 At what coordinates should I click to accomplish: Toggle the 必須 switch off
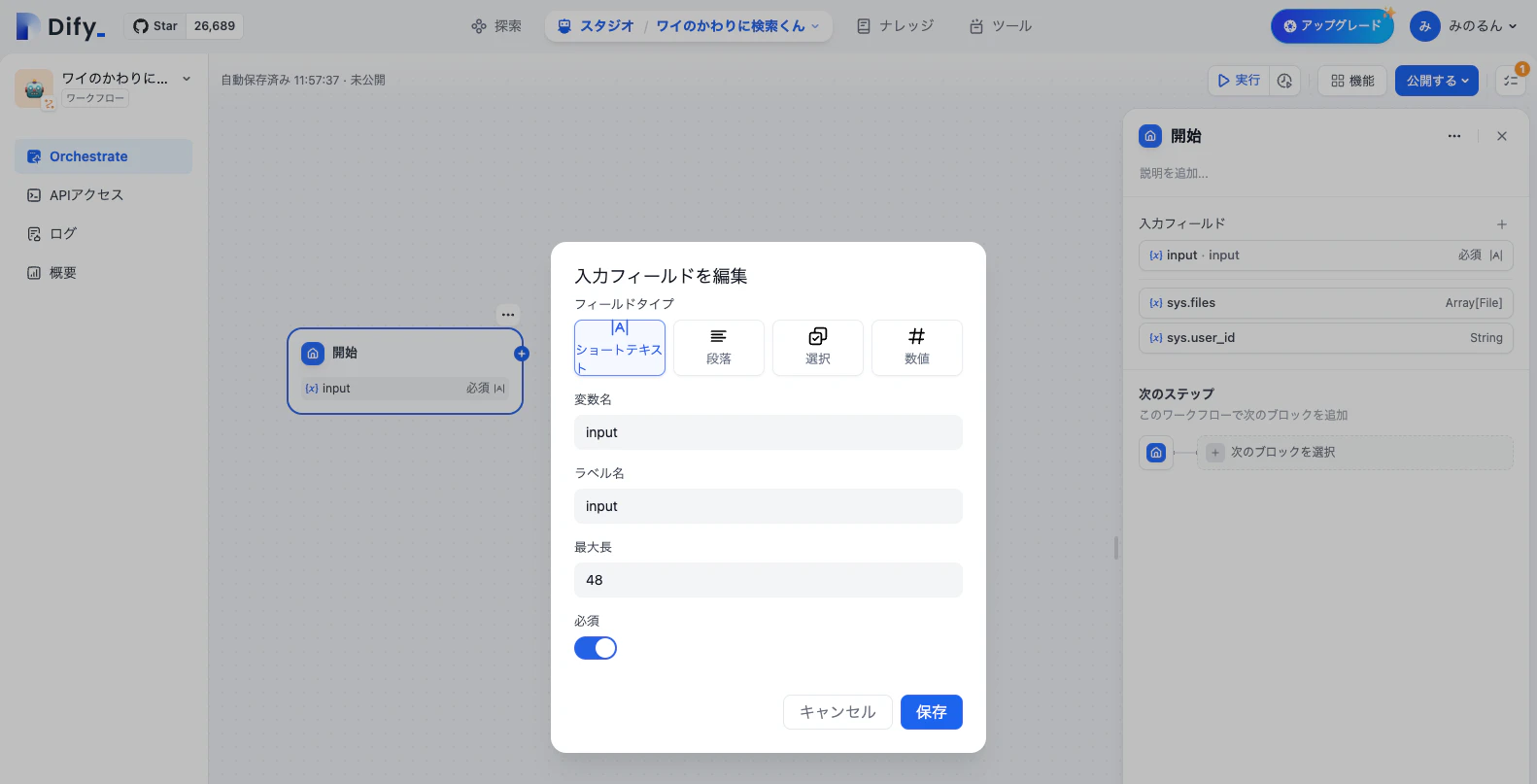pyautogui.click(x=596, y=648)
